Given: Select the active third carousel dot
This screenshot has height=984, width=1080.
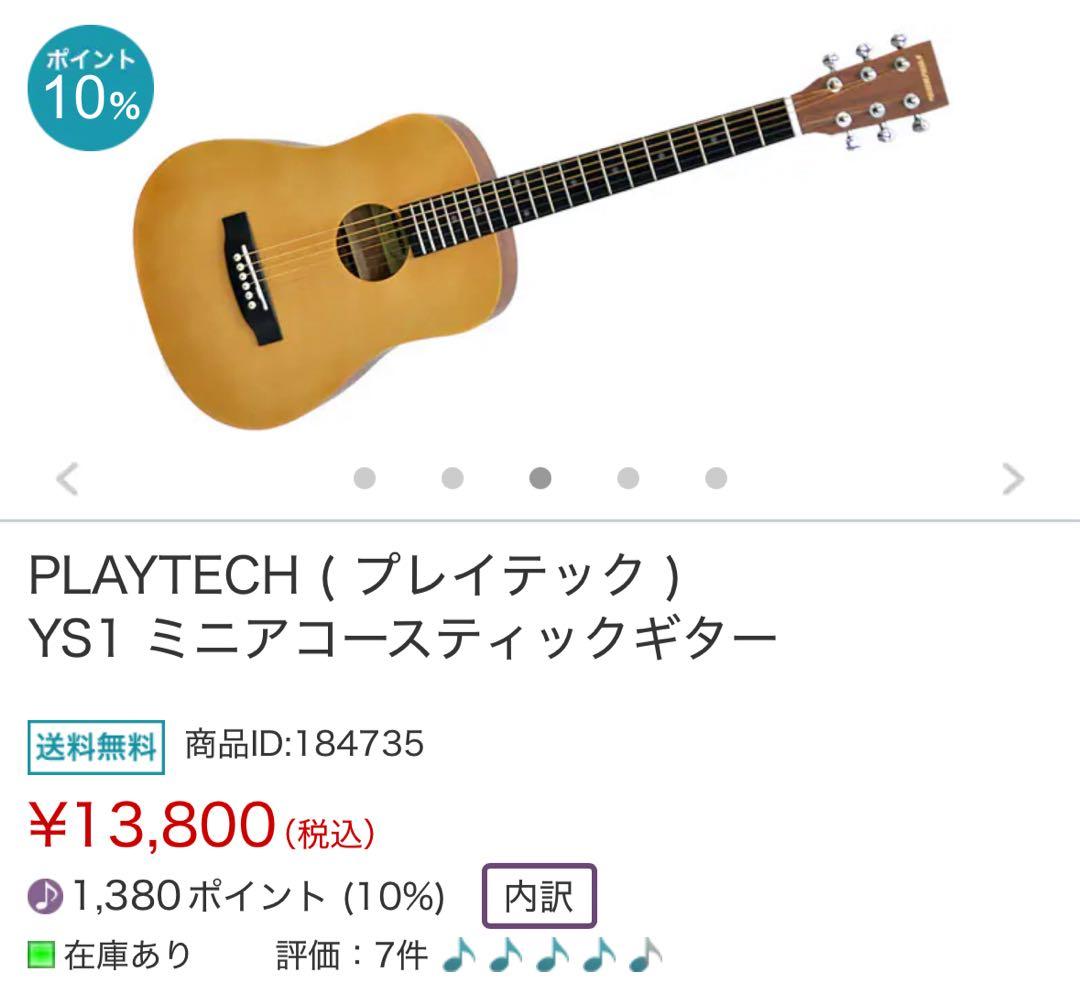Looking at the screenshot, I should (539, 480).
